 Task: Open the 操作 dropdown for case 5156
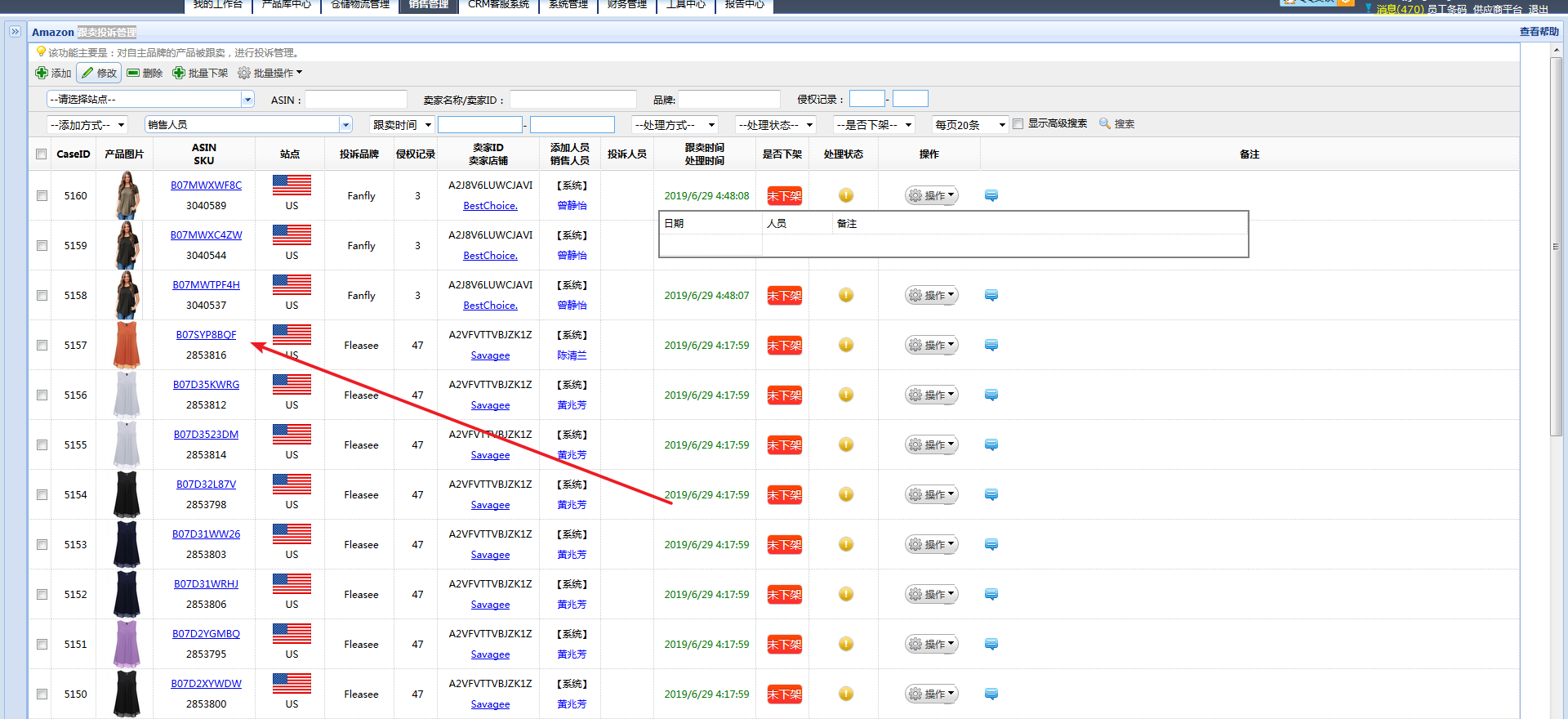[x=931, y=395]
